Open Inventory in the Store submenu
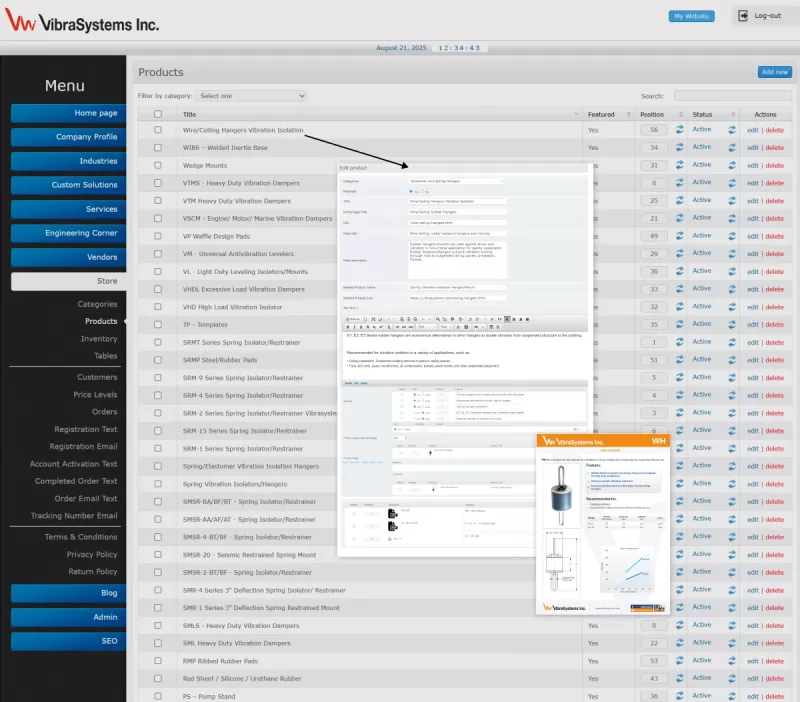Screen dimensions: 800x702 (99, 339)
